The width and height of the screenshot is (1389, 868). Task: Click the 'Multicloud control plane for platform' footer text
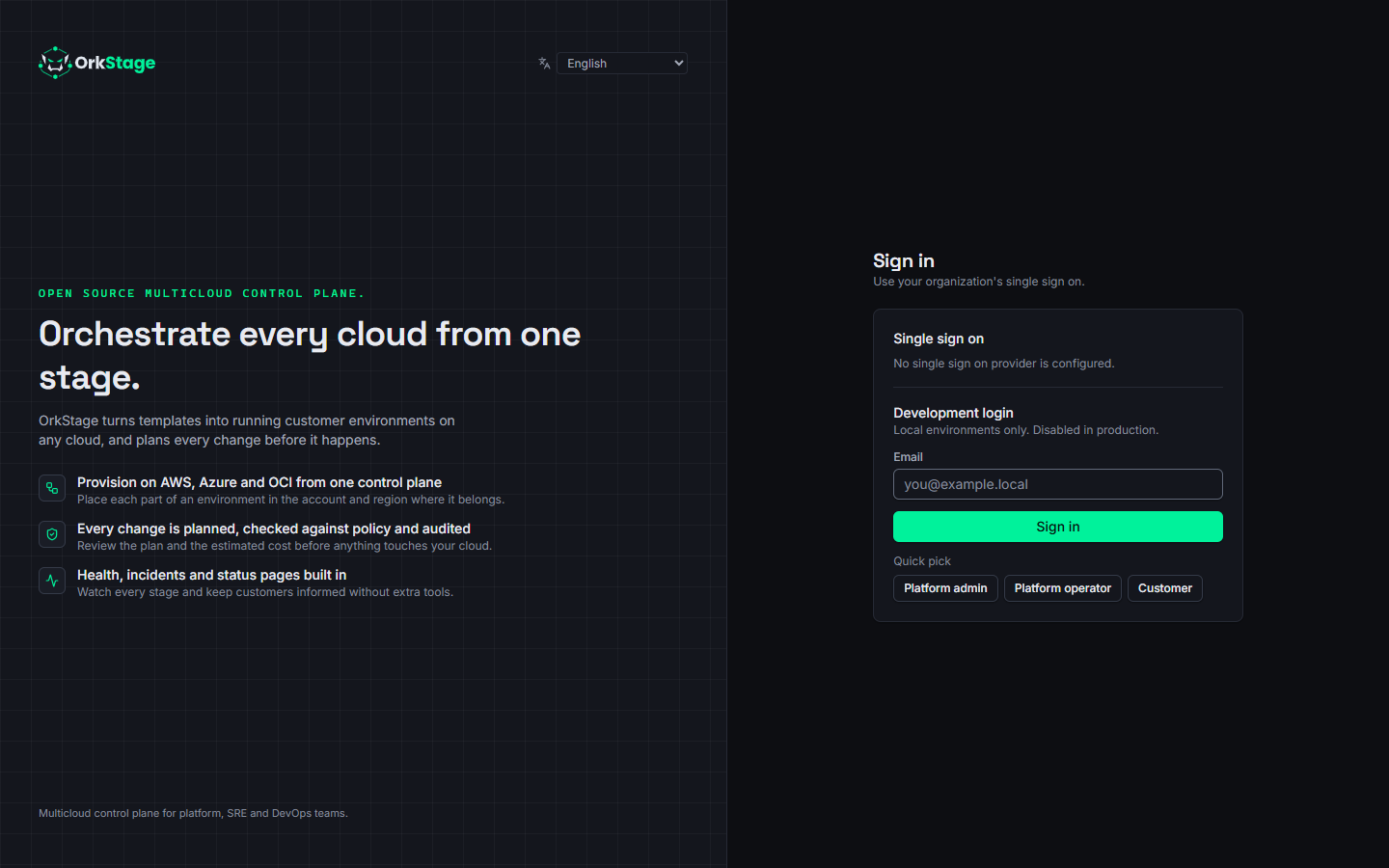click(193, 813)
